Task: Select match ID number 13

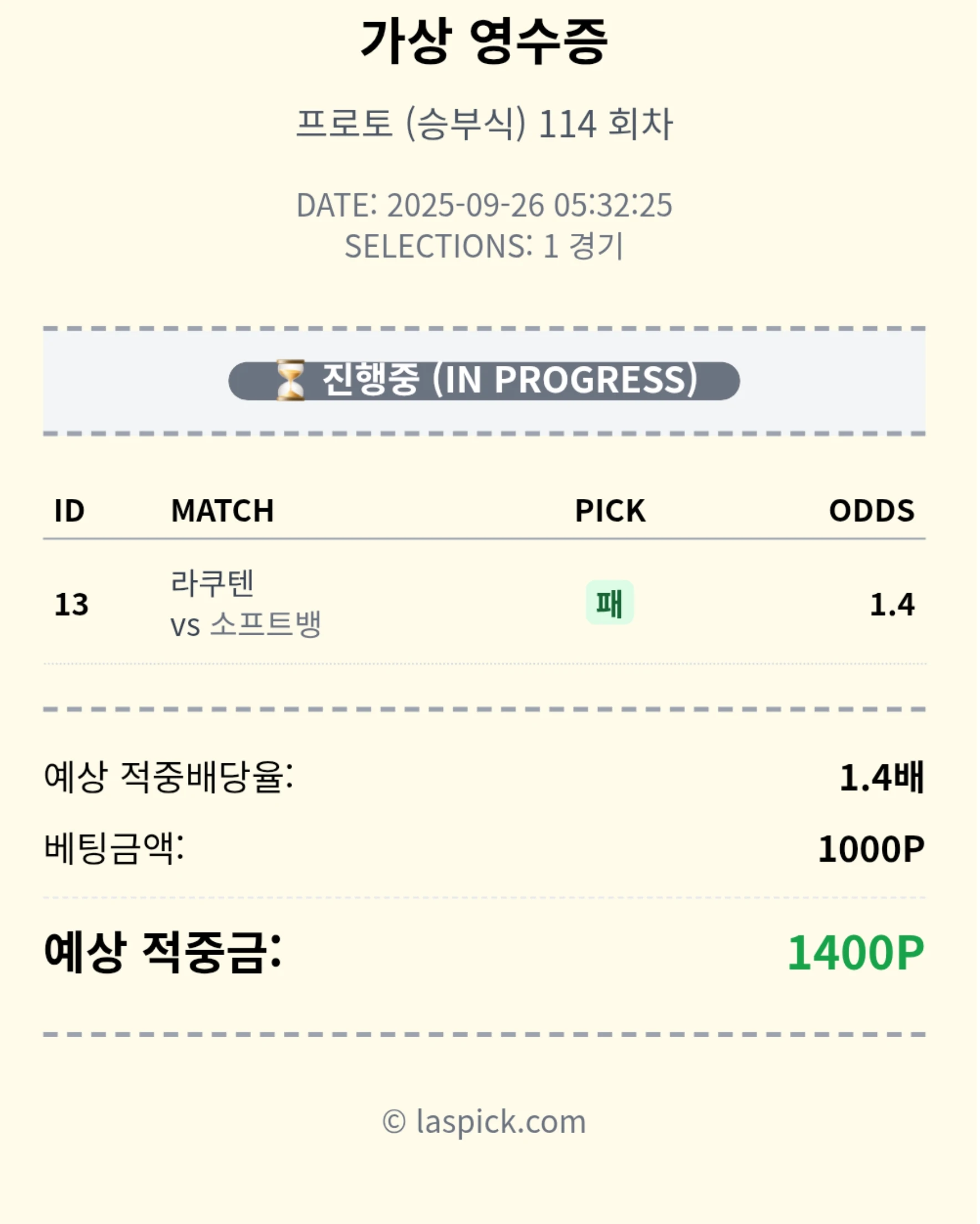Action: [x=72, y=604]
